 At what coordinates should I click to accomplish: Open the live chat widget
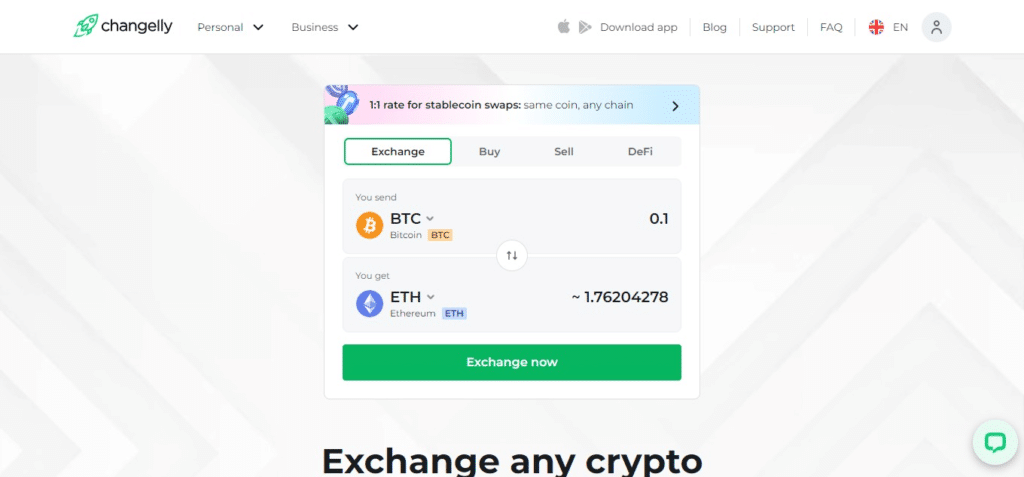994,443
